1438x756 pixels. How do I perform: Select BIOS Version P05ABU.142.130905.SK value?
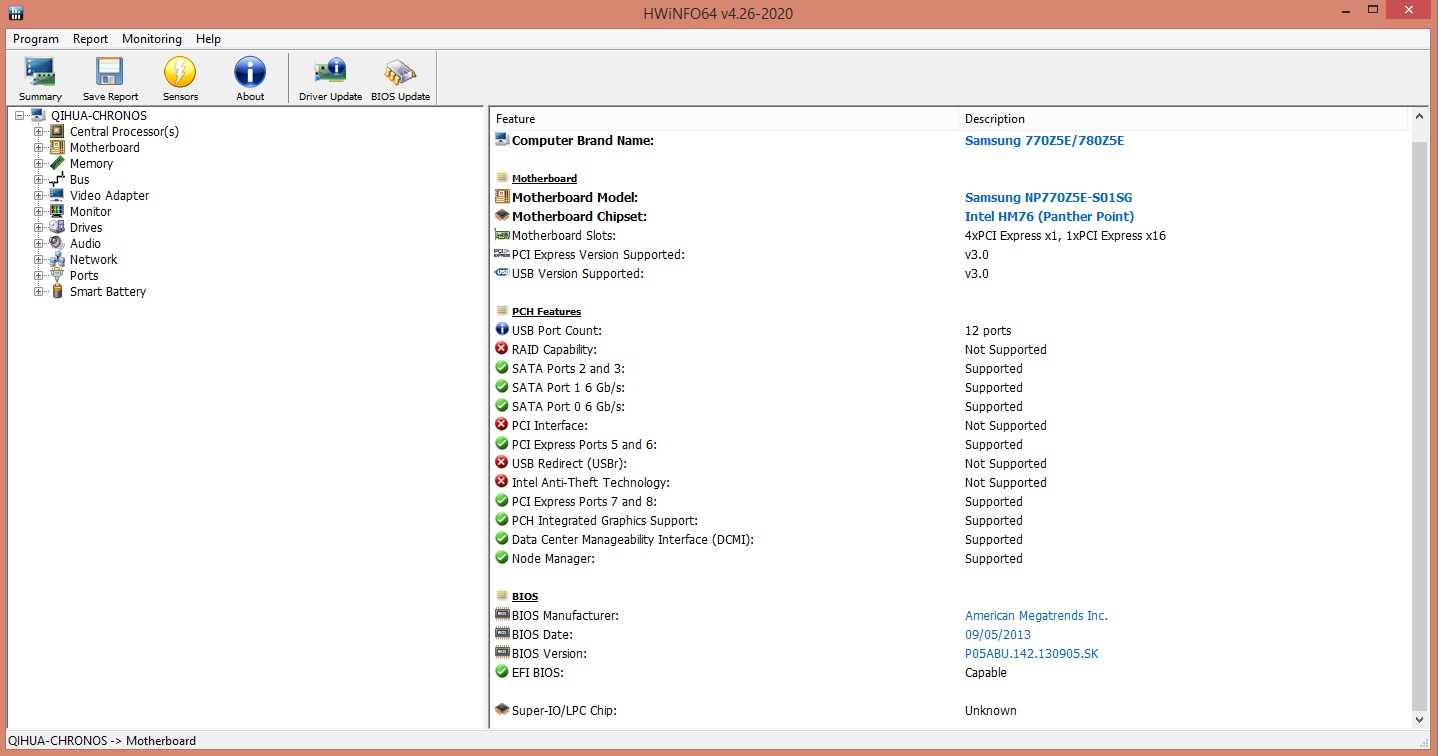pyautogui.click(x=1031, y=654)
